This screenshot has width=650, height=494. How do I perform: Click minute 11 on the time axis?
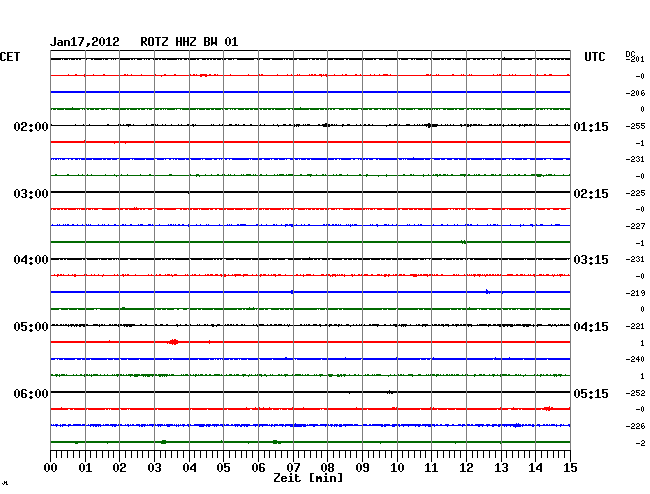click(431, 468)
